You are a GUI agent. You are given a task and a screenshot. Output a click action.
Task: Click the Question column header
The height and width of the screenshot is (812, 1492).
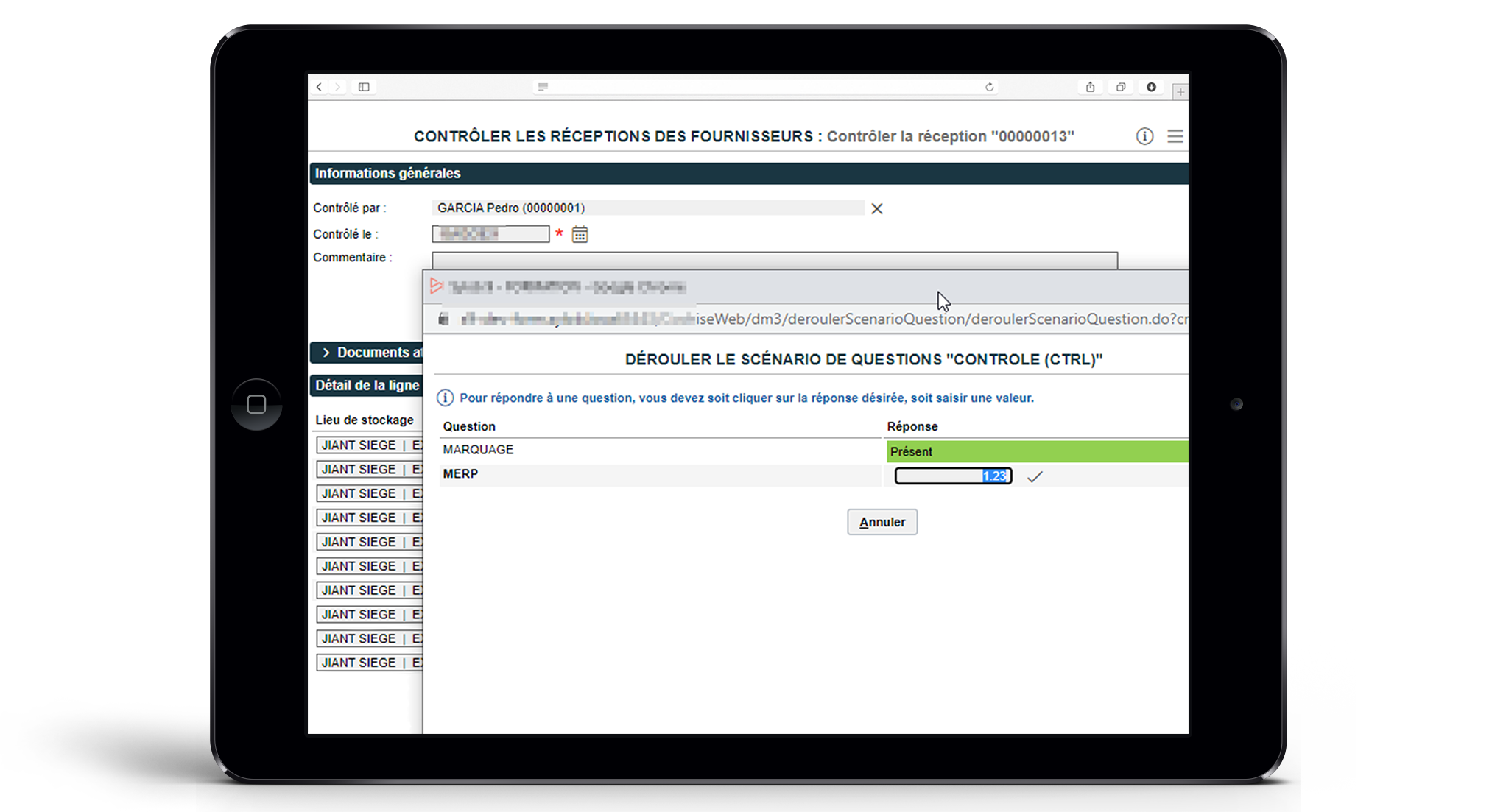(x=469, y=426)
